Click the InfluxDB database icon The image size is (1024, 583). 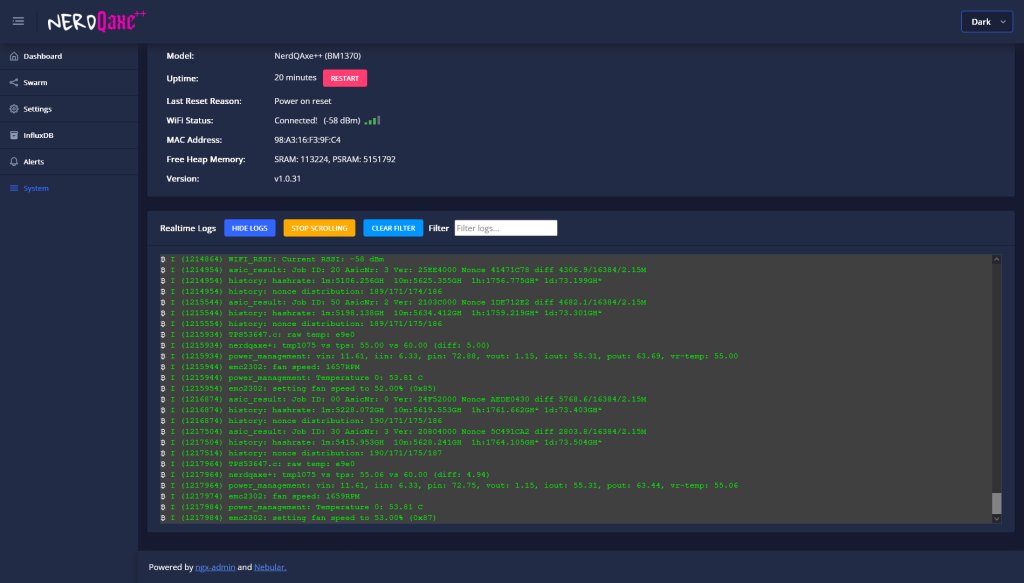(x=14, y=135)
